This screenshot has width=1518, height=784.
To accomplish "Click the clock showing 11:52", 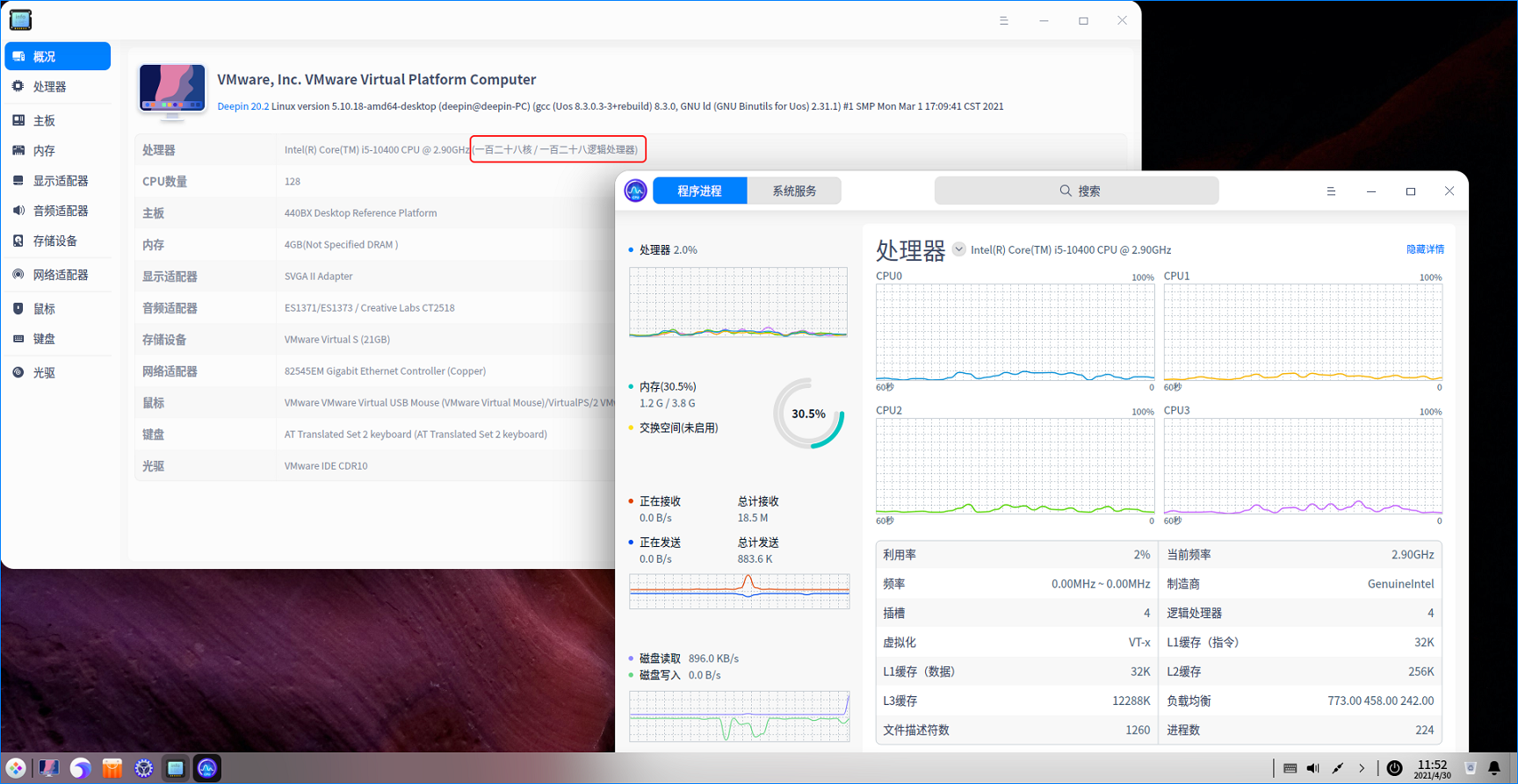I will pos(1432,769).
